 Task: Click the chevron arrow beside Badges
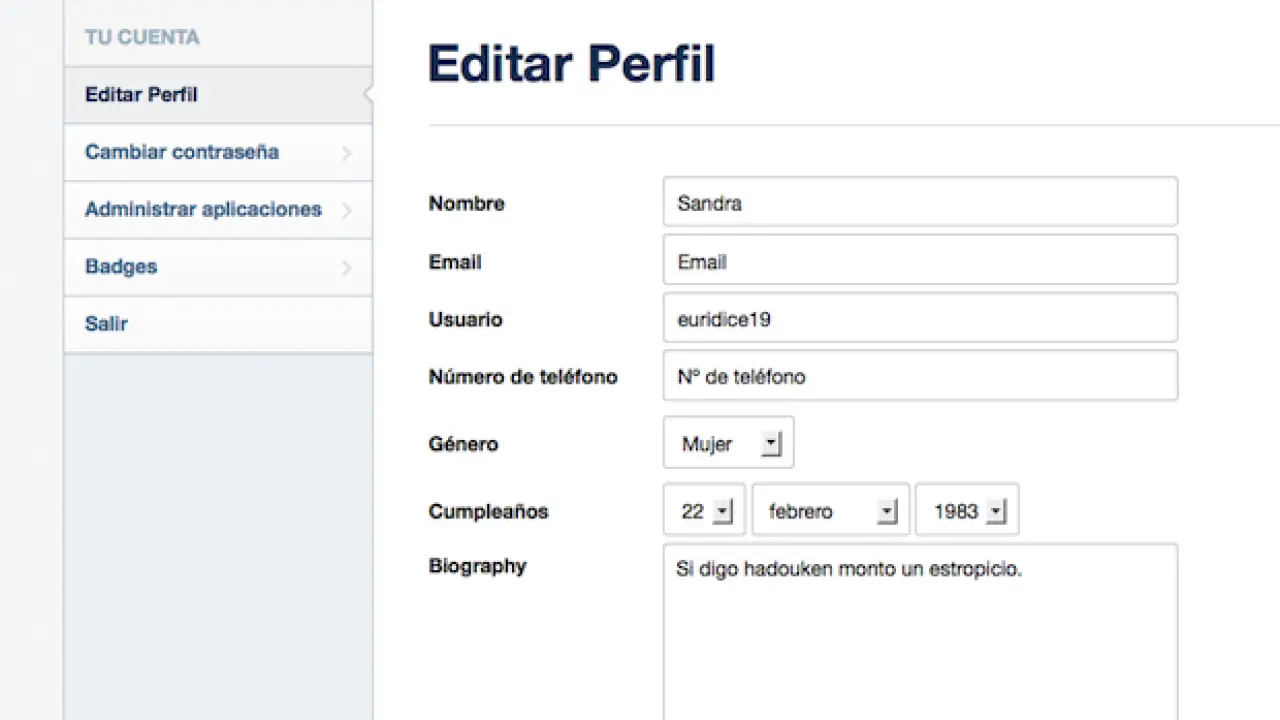(x=347, y=267)
